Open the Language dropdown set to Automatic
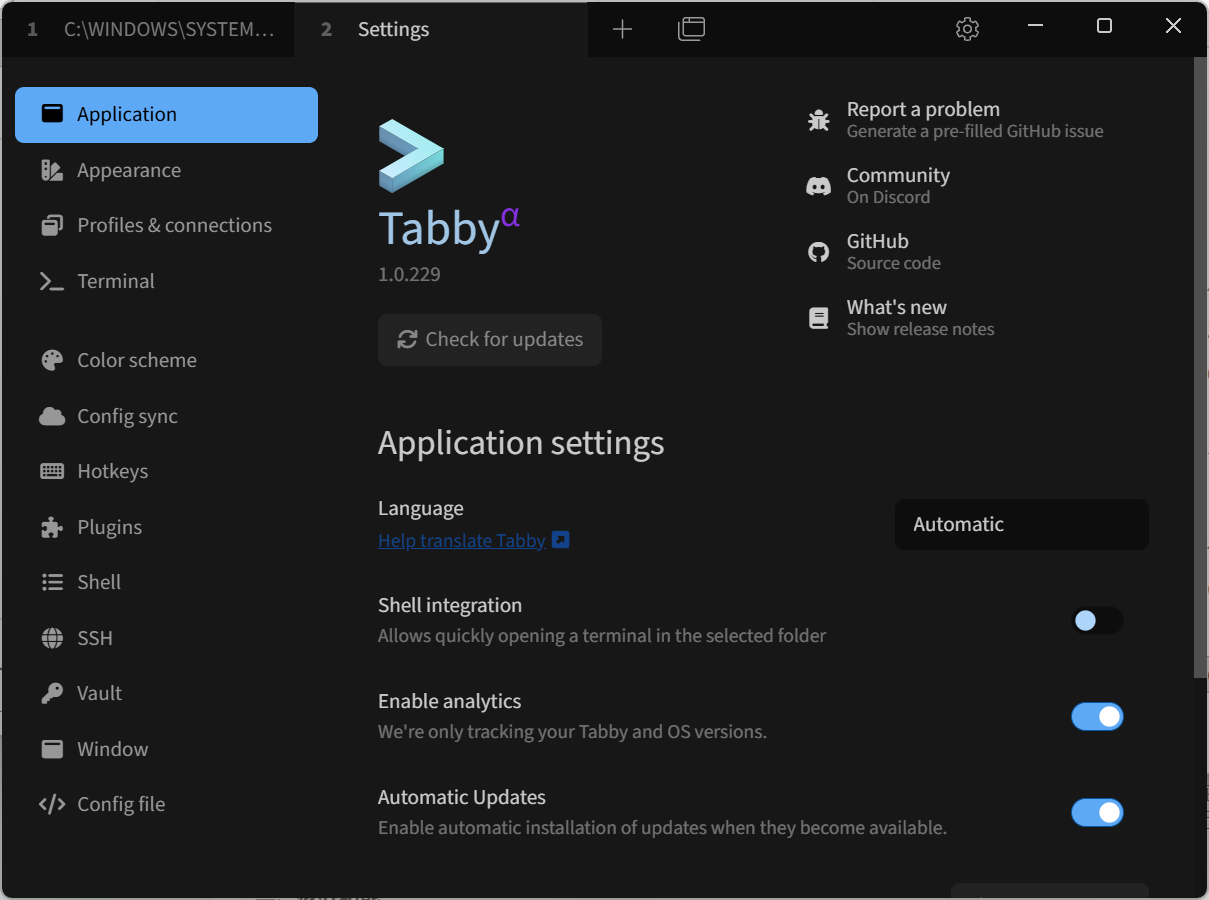Screen dimensions: 1209x900 tap(1020, 524)
